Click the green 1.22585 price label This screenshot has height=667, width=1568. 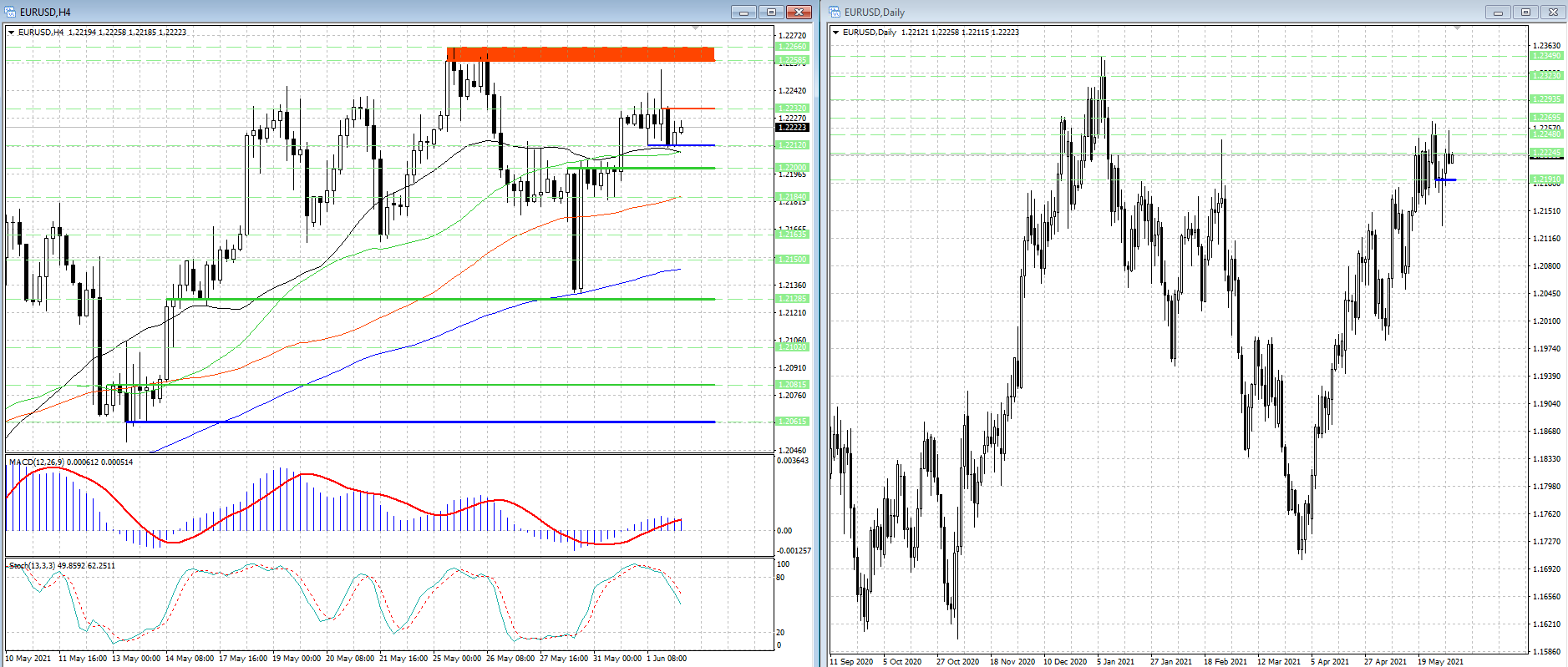(x=792, y=60)
